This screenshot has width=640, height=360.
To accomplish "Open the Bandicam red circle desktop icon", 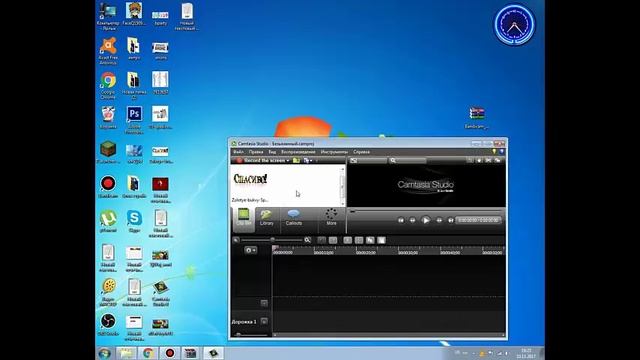I will [x=108, y=187].
